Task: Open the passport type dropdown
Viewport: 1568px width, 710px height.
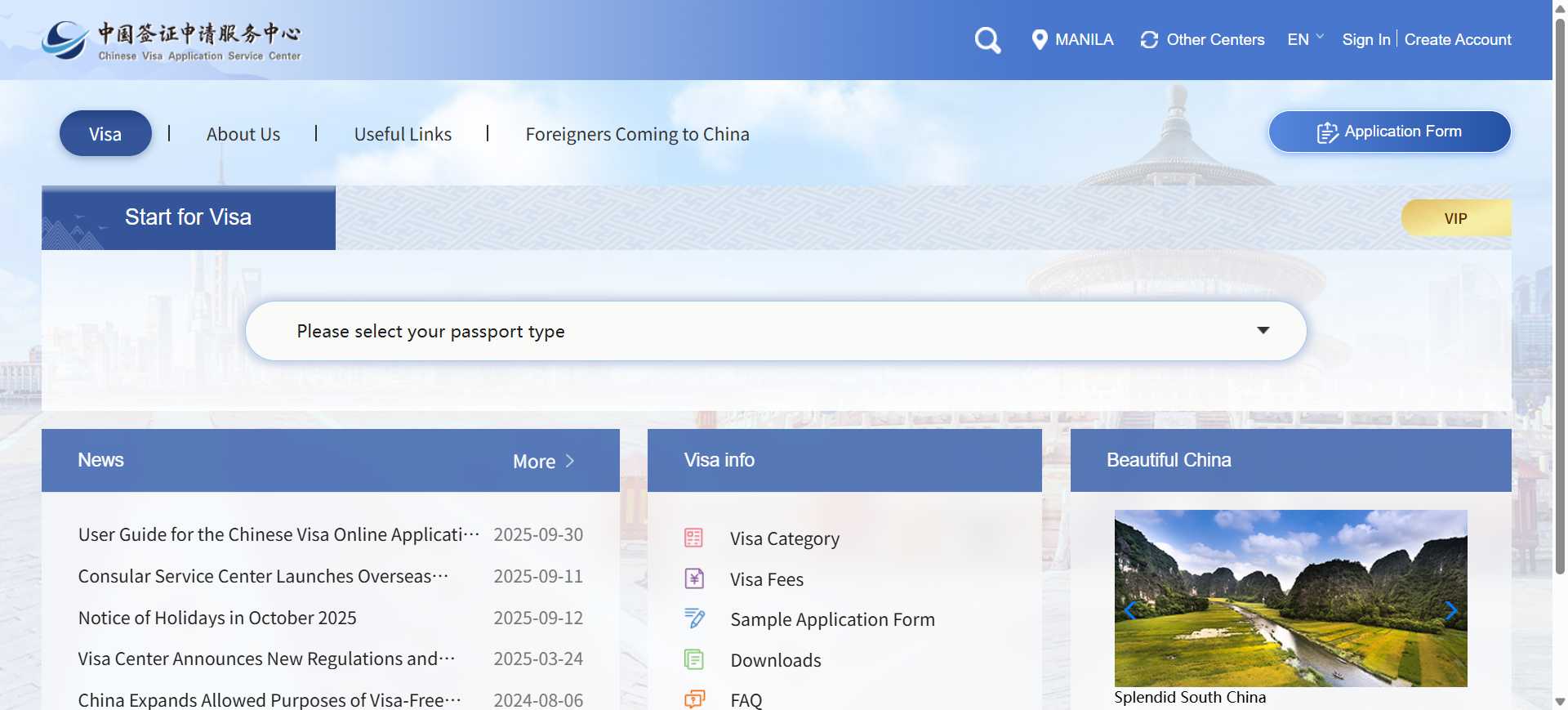Action: tap(775, 331)
